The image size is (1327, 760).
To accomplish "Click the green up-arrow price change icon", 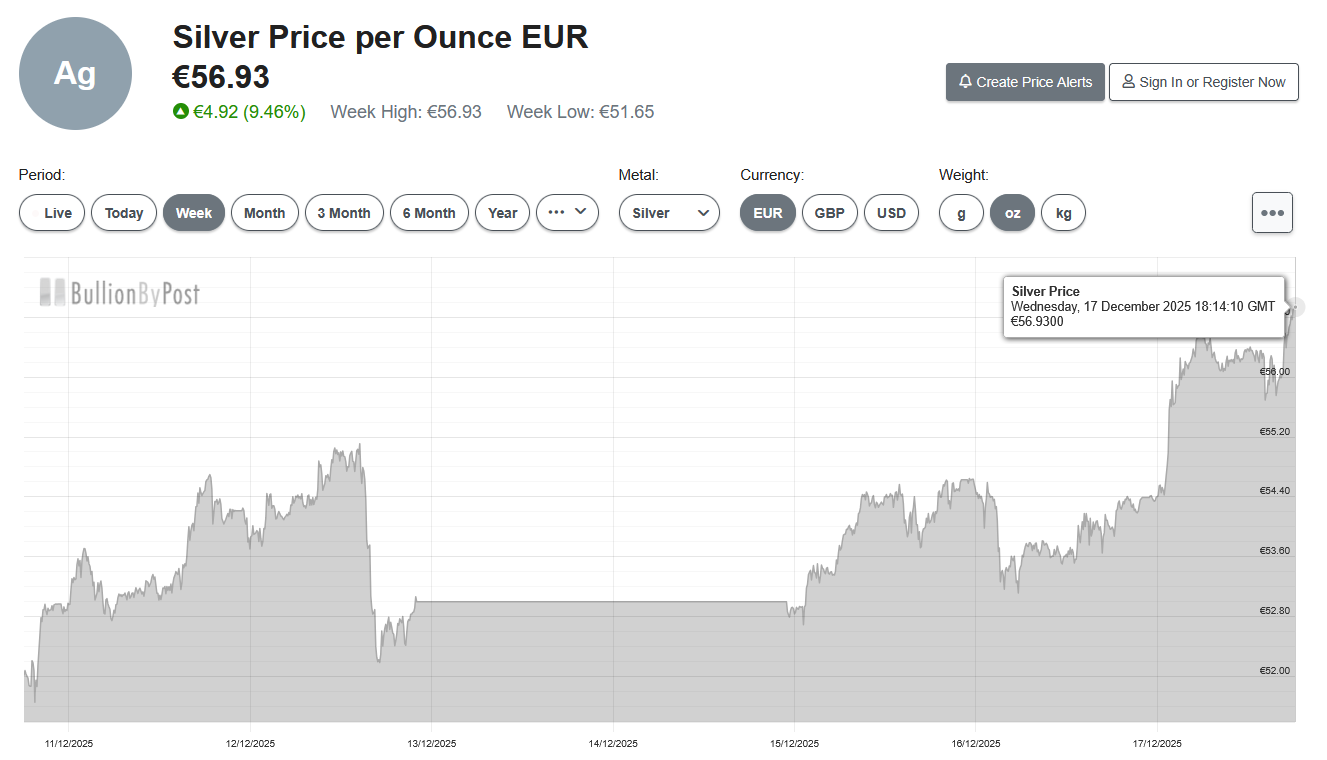I will coord(180,112).
